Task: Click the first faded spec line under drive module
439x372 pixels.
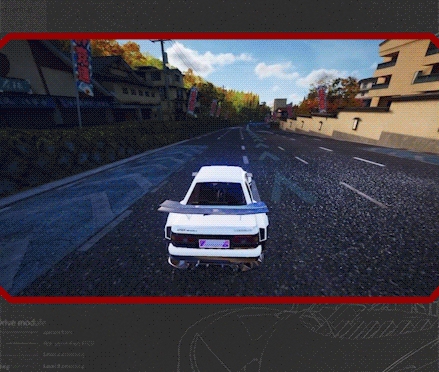Action: (x=57, y=332)
